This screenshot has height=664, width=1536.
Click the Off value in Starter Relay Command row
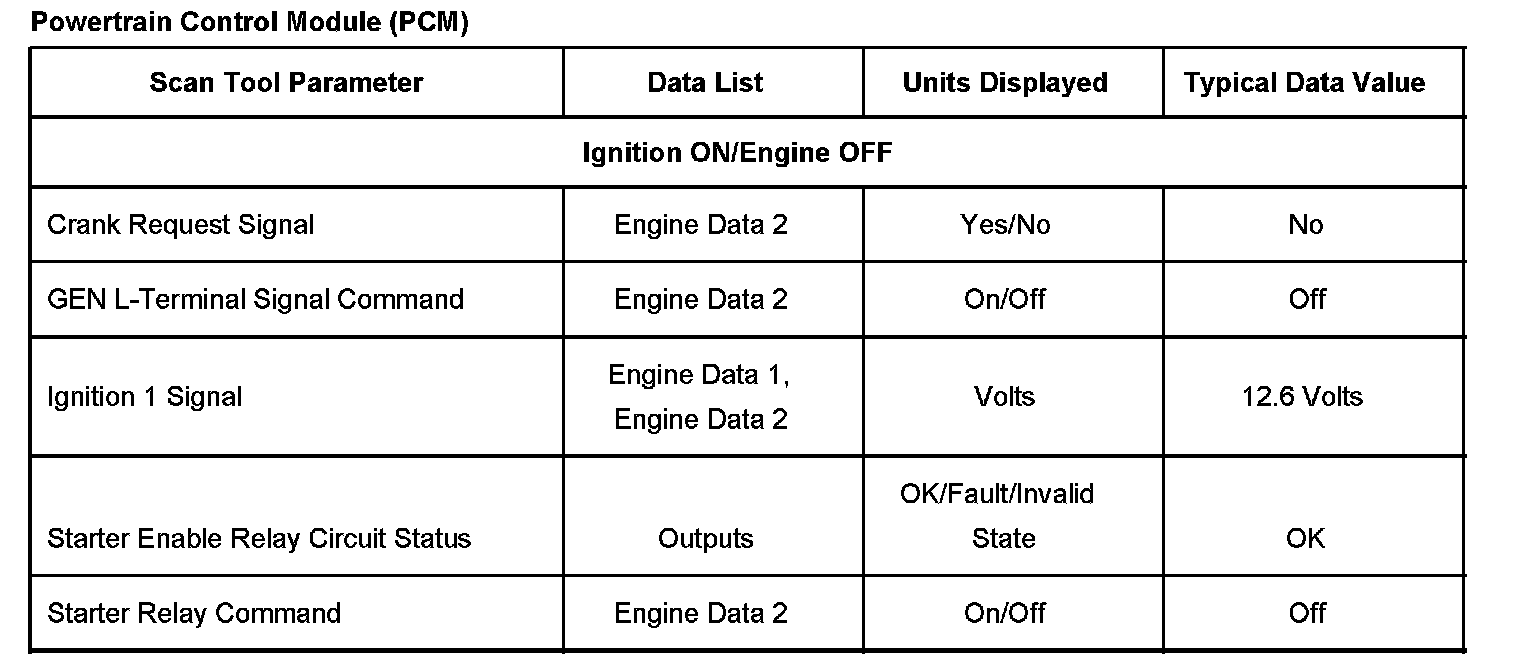click(x=1306, y=613)
